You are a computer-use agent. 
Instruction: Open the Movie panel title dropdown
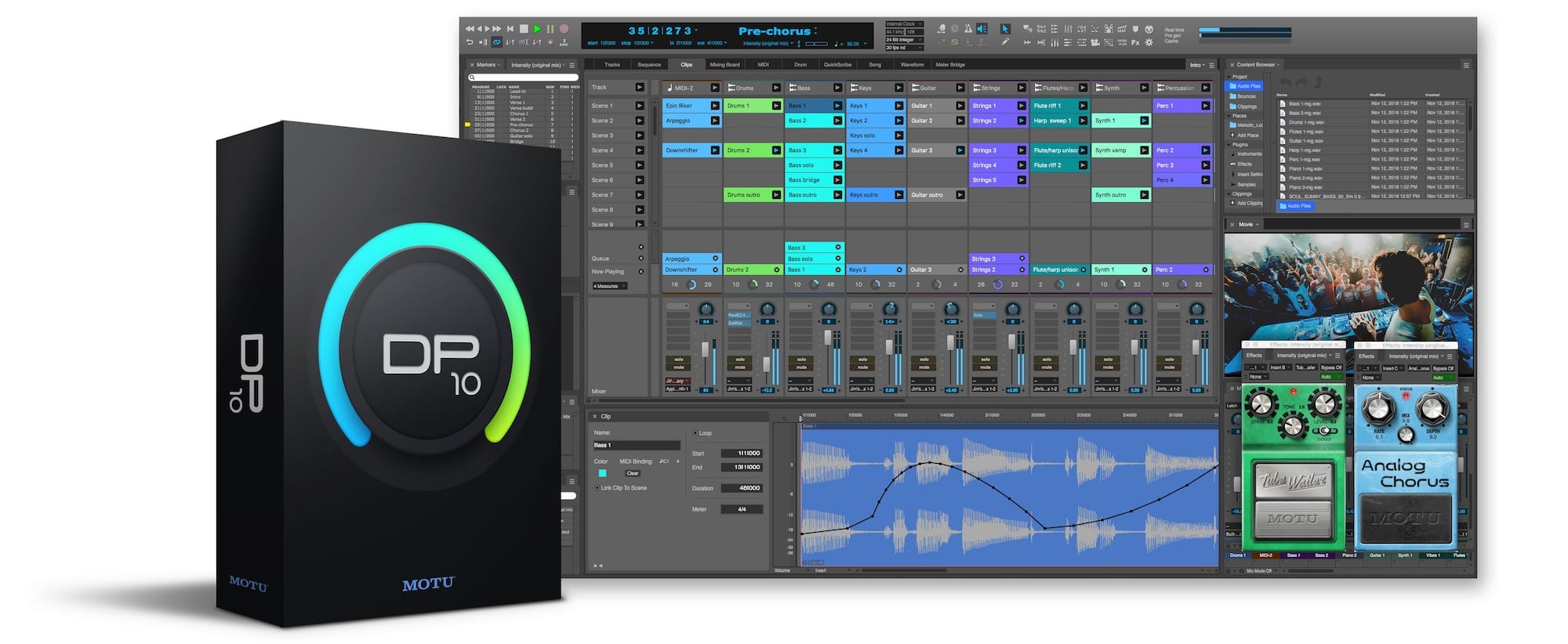coord(1249,225)
